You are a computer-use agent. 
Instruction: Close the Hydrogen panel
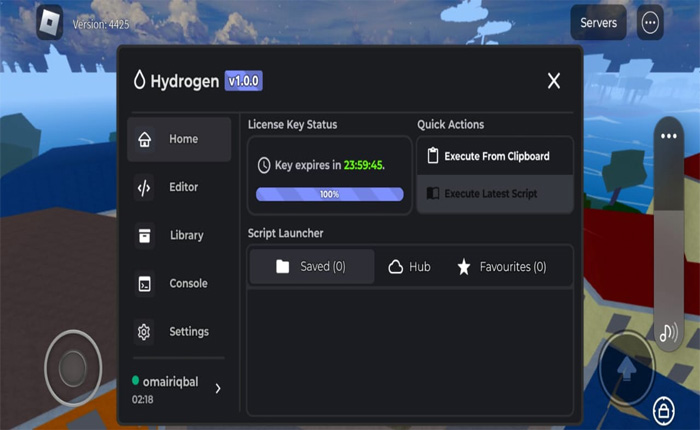coord(554,81)
